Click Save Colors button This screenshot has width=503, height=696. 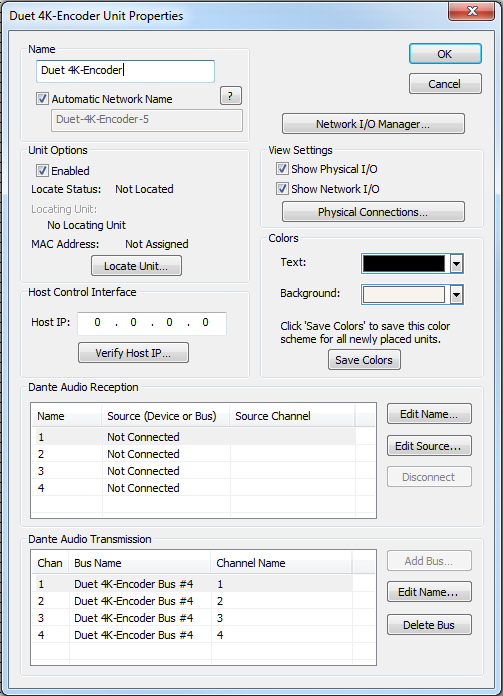point(364,360)
